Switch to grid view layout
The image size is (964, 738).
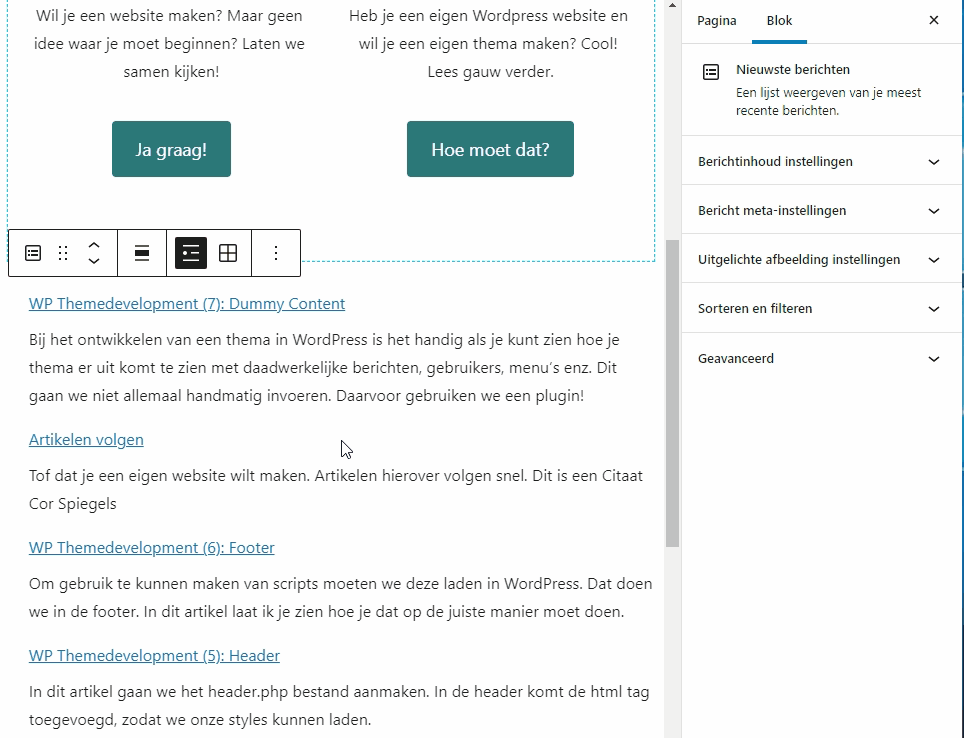pos(228,253)
